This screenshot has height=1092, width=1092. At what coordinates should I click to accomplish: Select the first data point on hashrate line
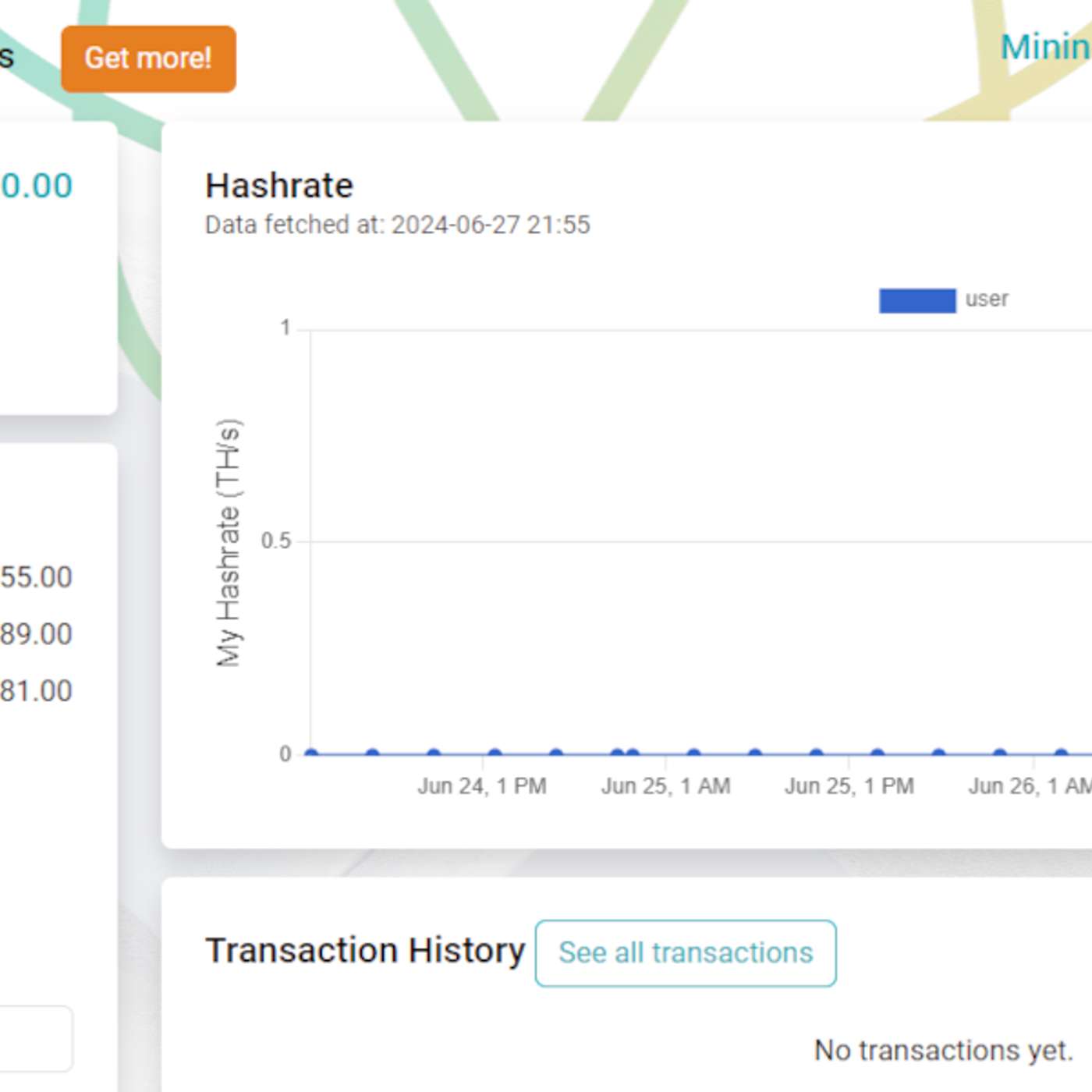[x=312, y=753]
